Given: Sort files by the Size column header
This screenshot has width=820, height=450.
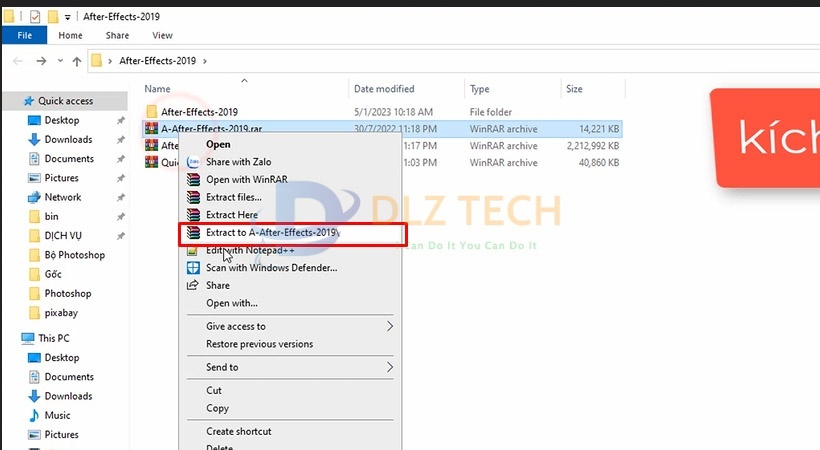Looking at the screenshot, I should (574, 89).
